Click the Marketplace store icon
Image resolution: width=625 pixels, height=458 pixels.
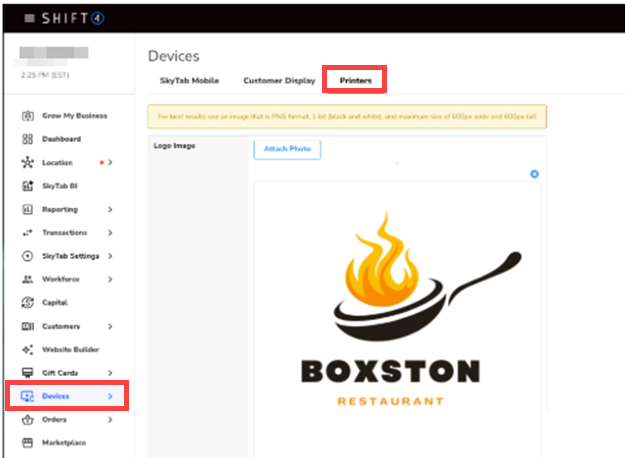click(x=28, y=442)
